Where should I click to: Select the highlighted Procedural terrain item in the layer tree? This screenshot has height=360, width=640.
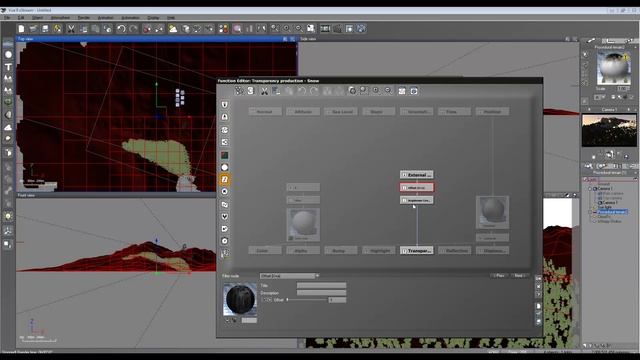tap(612, 212)
